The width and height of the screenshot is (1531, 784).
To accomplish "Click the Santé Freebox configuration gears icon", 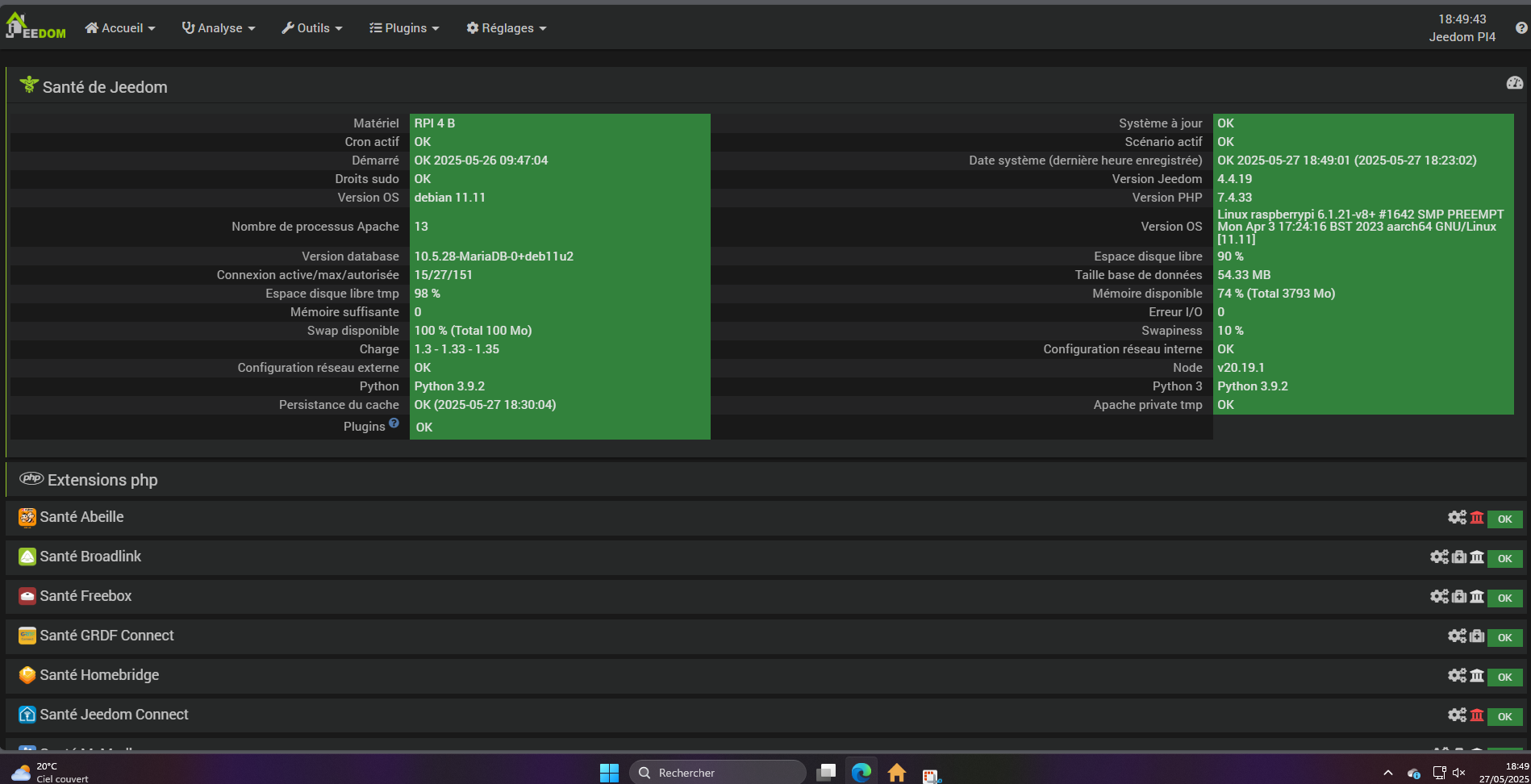I will pyautogui.click(x=1439, y=597).
